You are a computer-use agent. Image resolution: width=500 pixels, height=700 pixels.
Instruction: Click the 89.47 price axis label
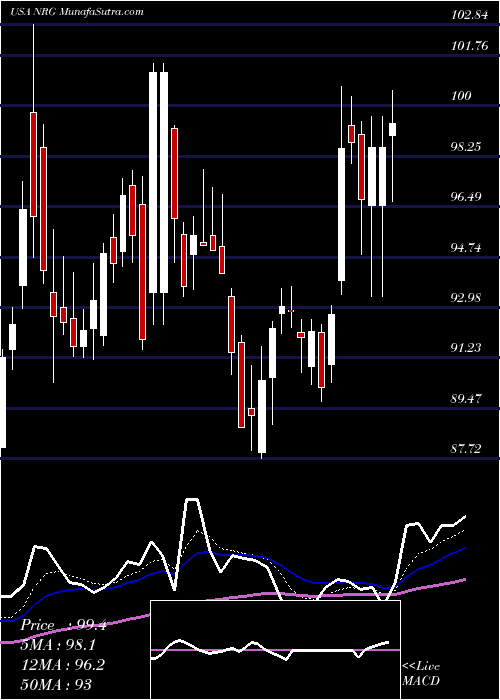466,398
